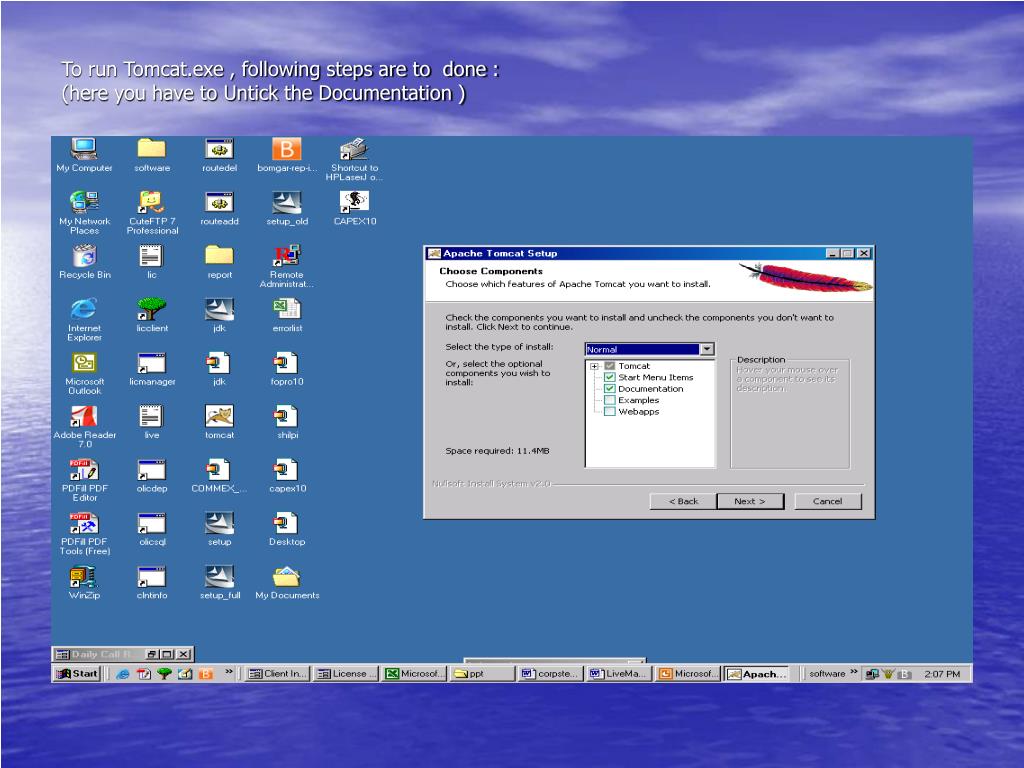Launch Internet Explorer from Quick Launch
This screenshot has width=1024, height=768.
tap(122, 674)
